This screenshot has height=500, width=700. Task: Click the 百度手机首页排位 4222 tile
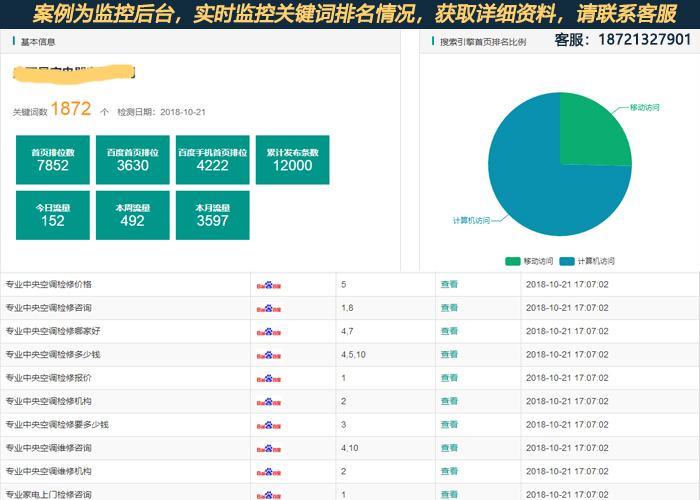click(212, 160)
